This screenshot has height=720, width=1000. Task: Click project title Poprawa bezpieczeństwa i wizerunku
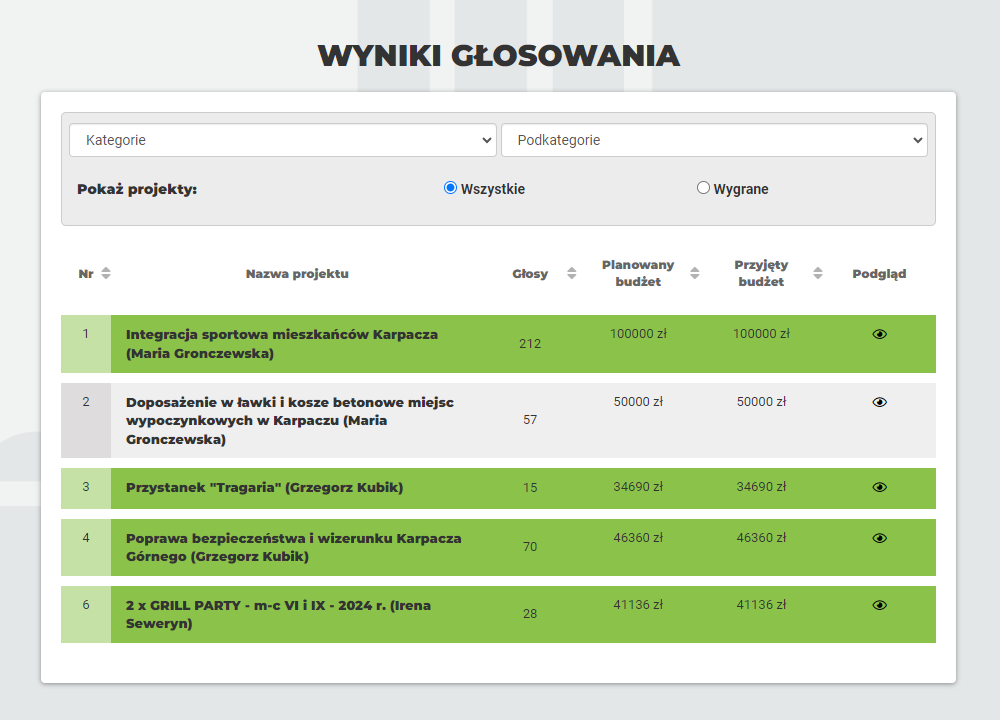[x=293, y=547]
